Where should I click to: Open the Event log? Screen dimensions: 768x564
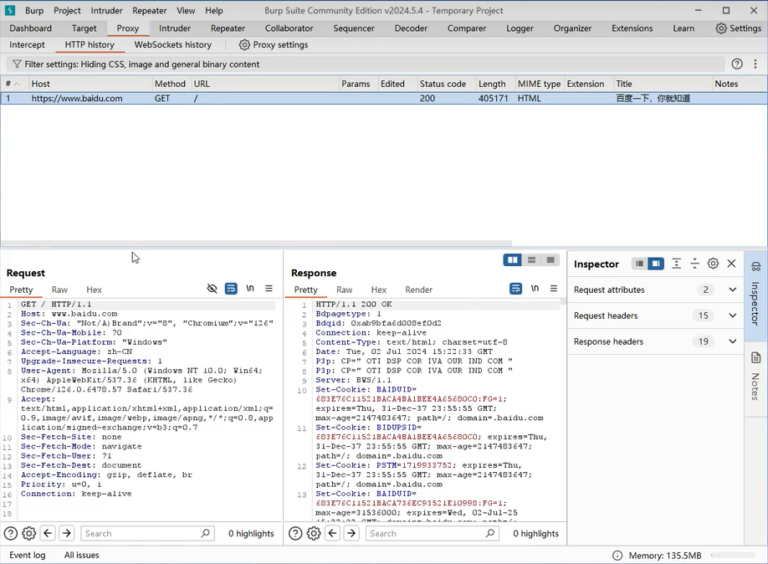coord(27,555)
